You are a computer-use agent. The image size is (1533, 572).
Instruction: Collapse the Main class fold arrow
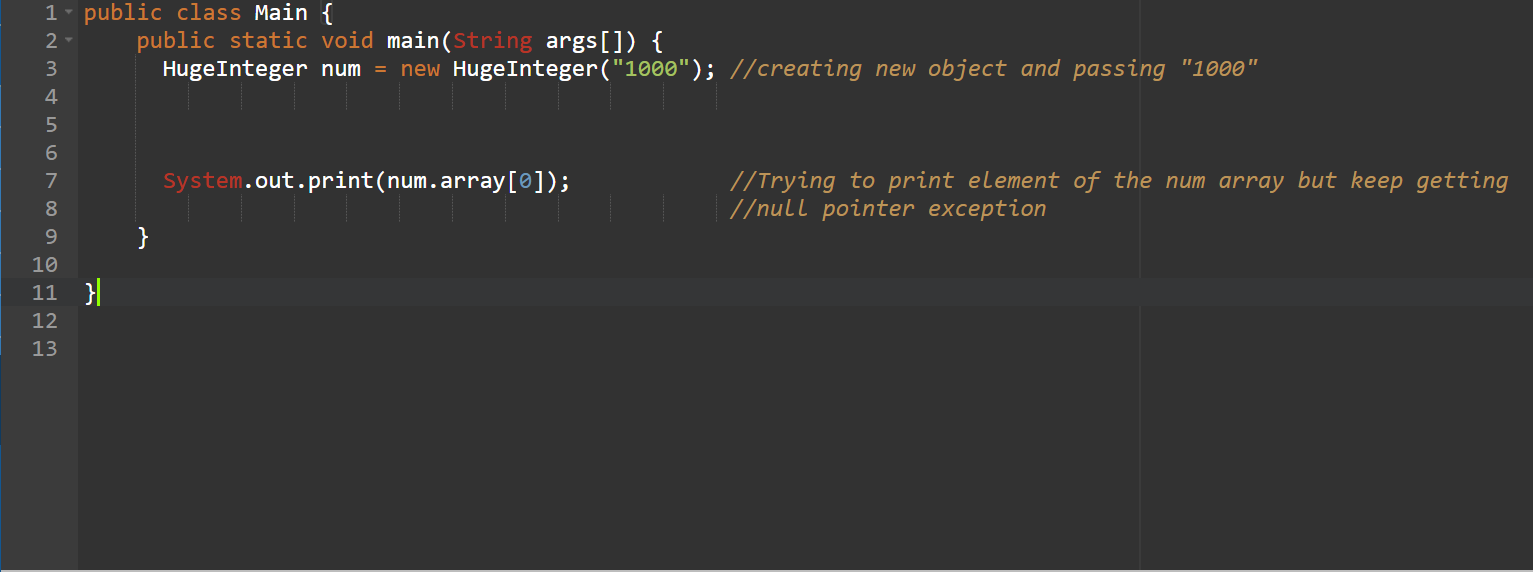pyautogui.click(x=68, y=15)
